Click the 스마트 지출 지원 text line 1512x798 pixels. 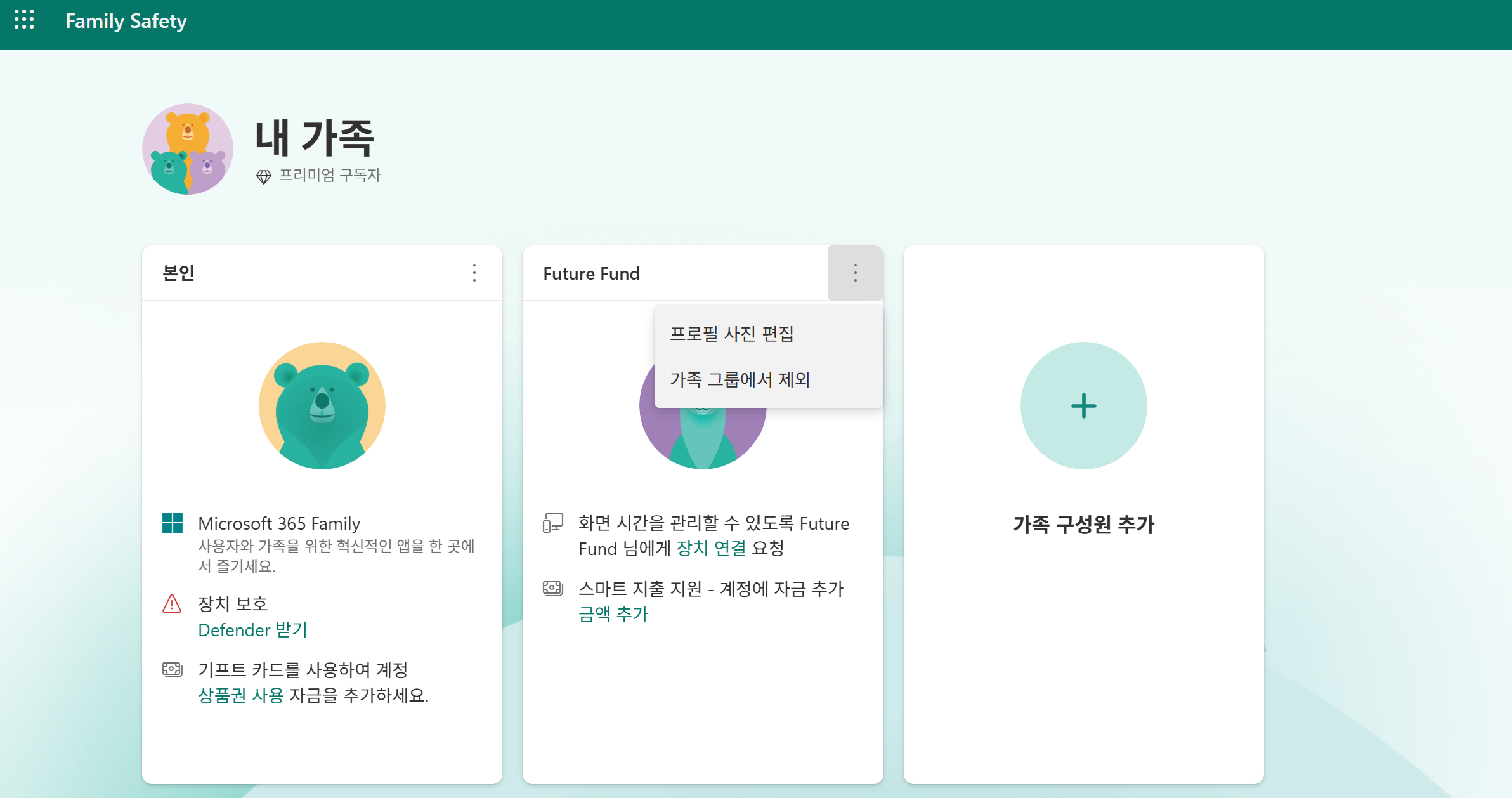pos(711,589)
